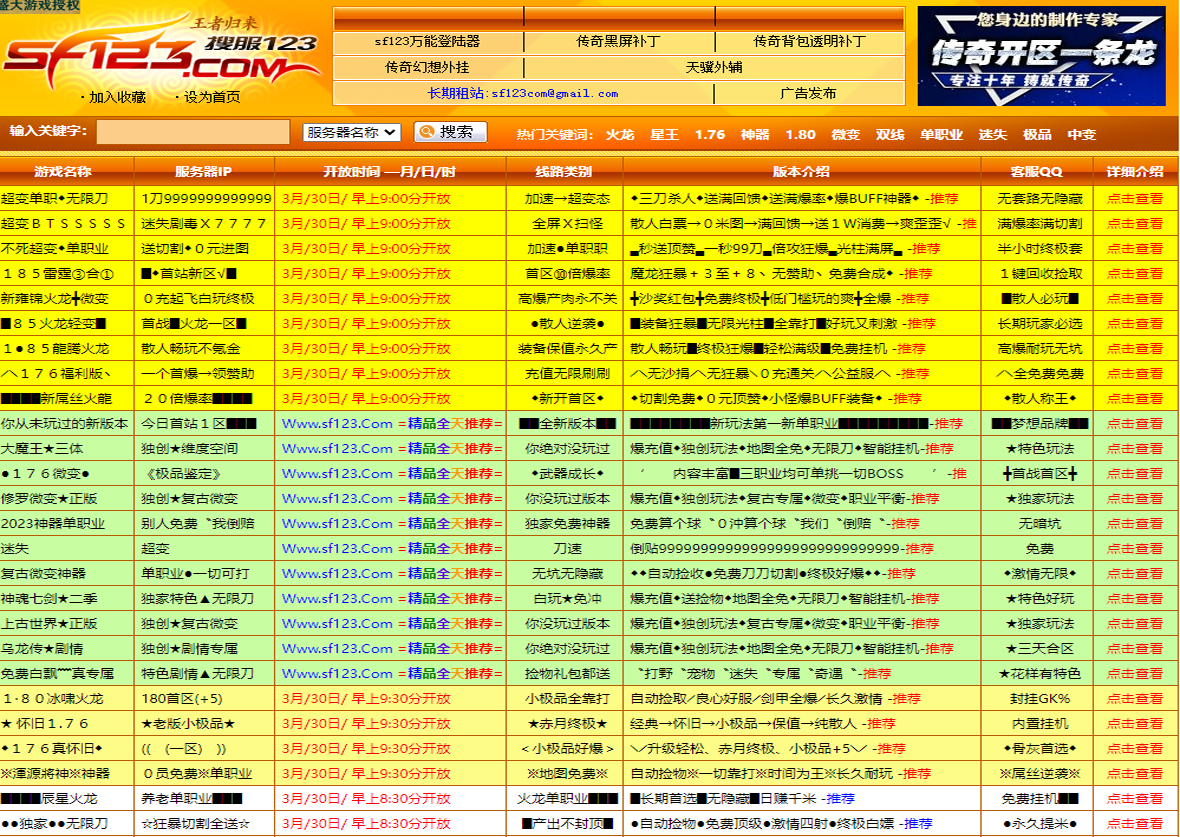
Task: Select the hot keyword 1.76
Action: [x=710, y=134]
